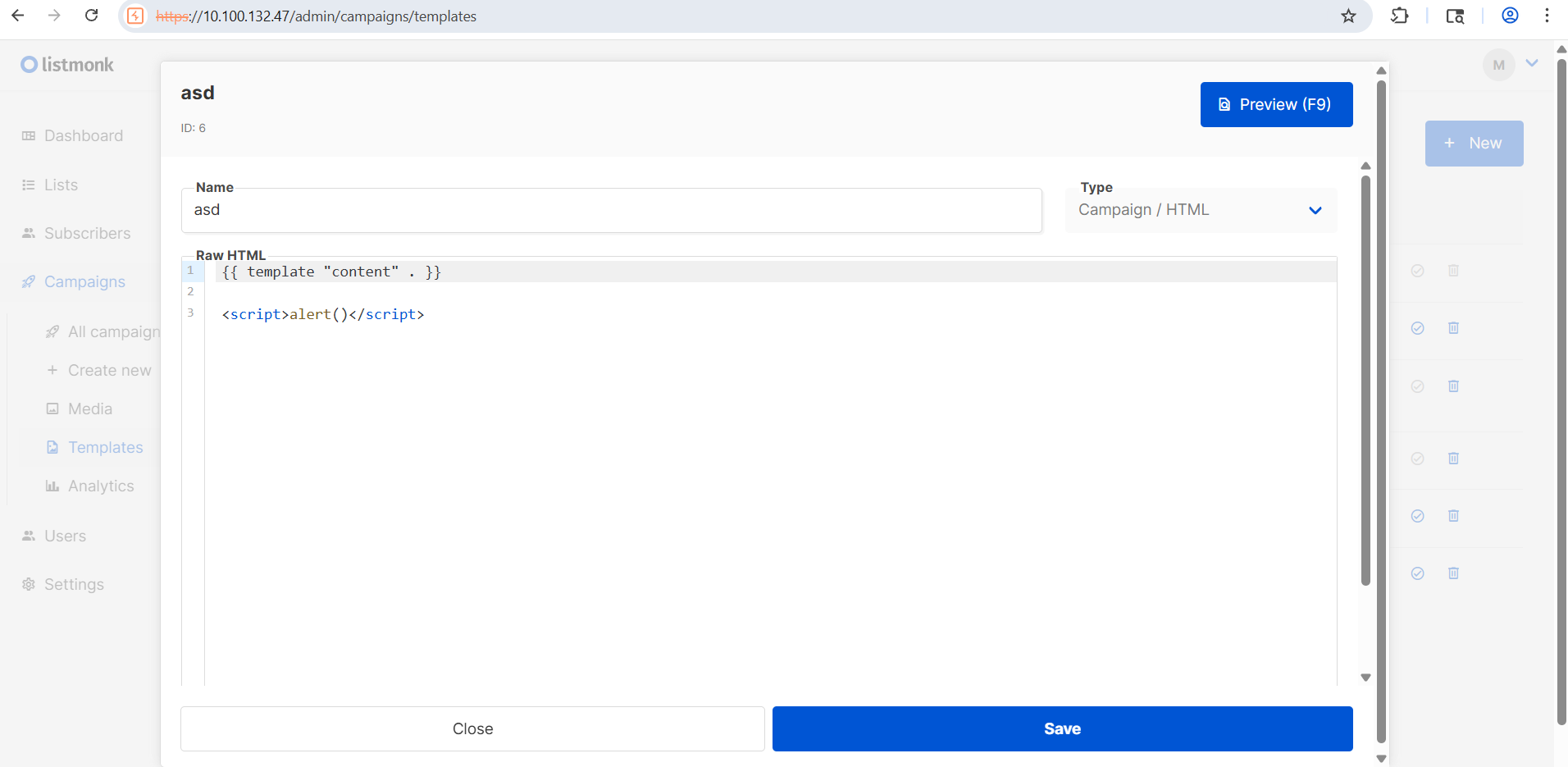Image resolution: width=1568 pixels, height=767 pixels.
Task: Click the listmonk logo icon
Action: [30, 65]
